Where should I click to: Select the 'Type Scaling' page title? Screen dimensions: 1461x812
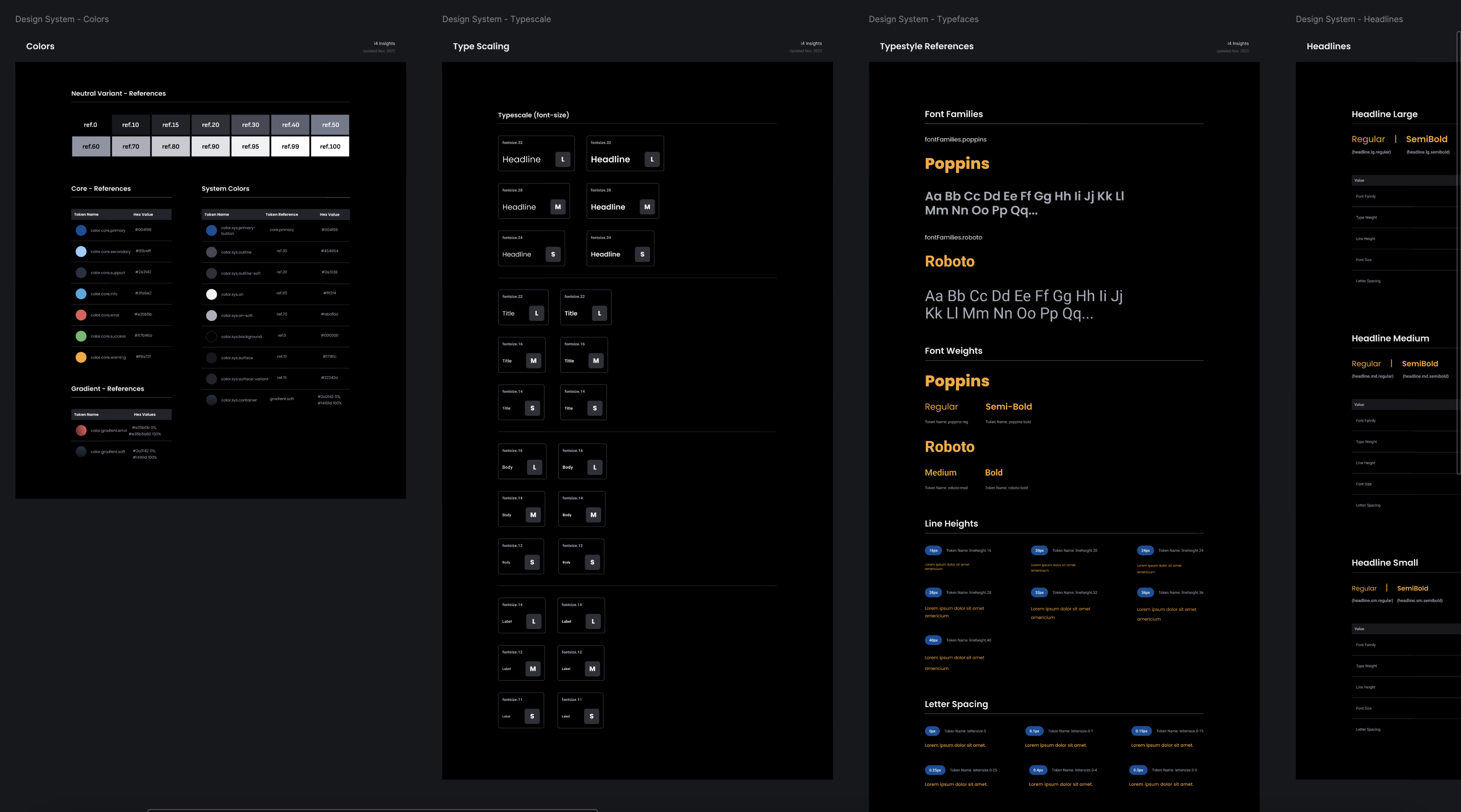481,47
